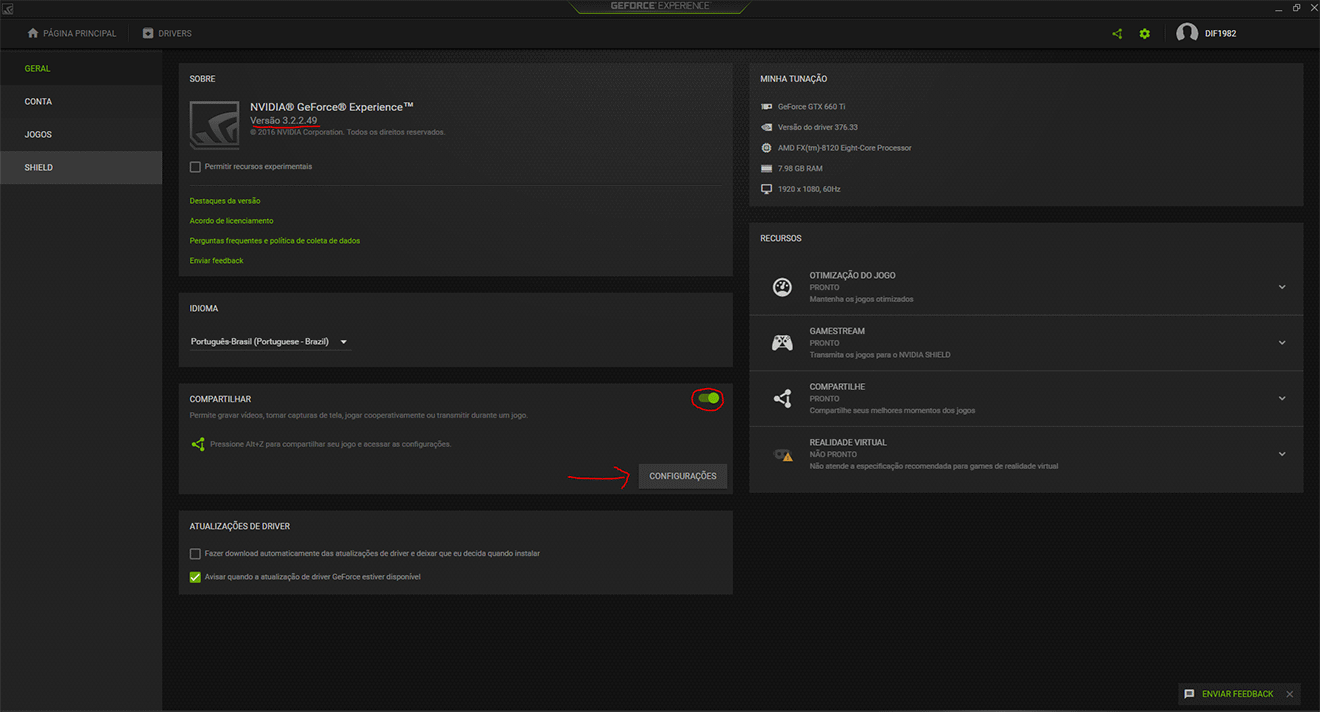The height and width of the screenshot is (712, 1320).
Task: Click the Otimização do Jogo gauge icon
Action: [x=782, y=287]
